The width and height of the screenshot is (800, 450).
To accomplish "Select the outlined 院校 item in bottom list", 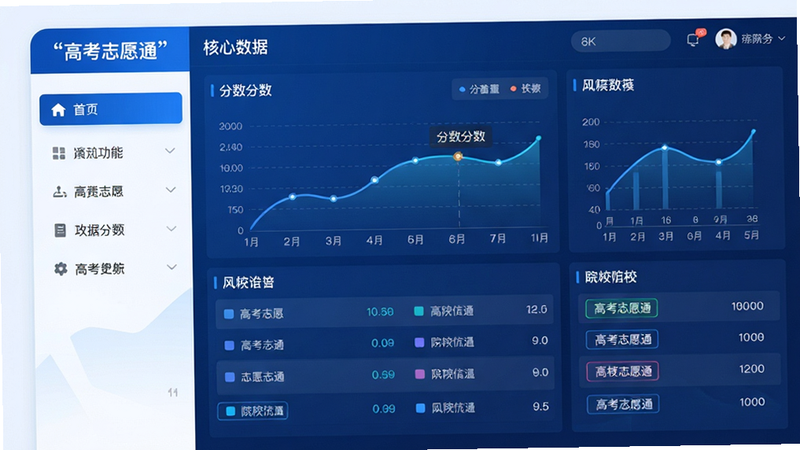I will pos(253,411).
